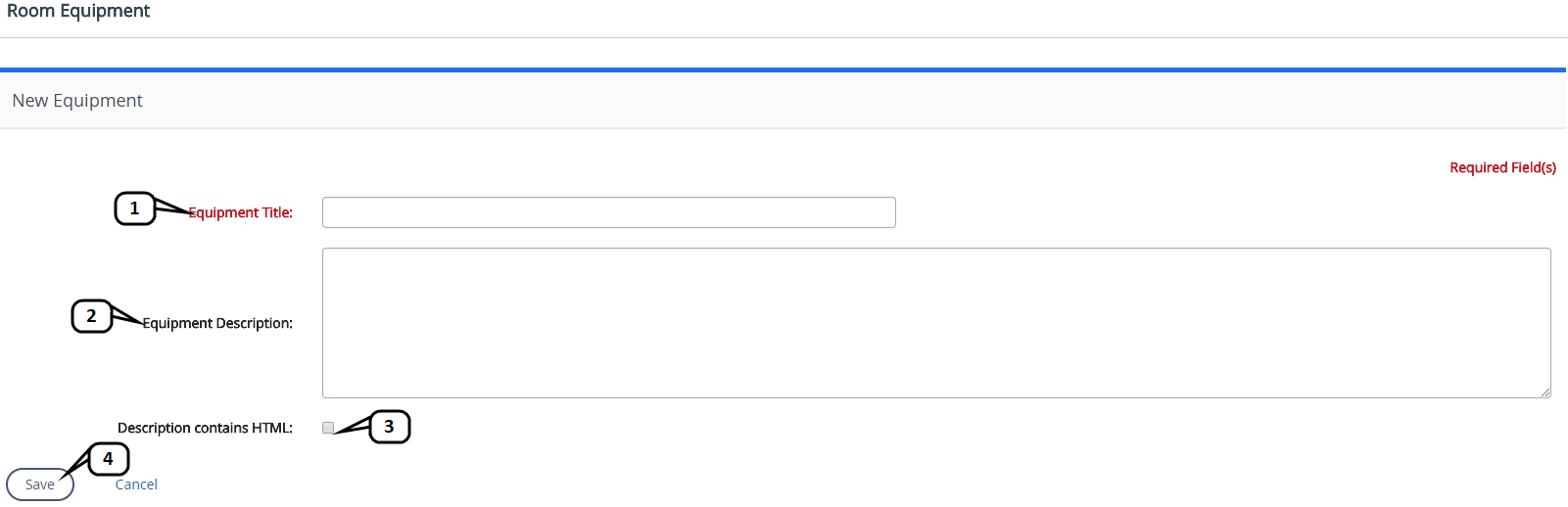Focus the Equipment Description text area
Screen dimensions: 1568x507
pos(935,322)
